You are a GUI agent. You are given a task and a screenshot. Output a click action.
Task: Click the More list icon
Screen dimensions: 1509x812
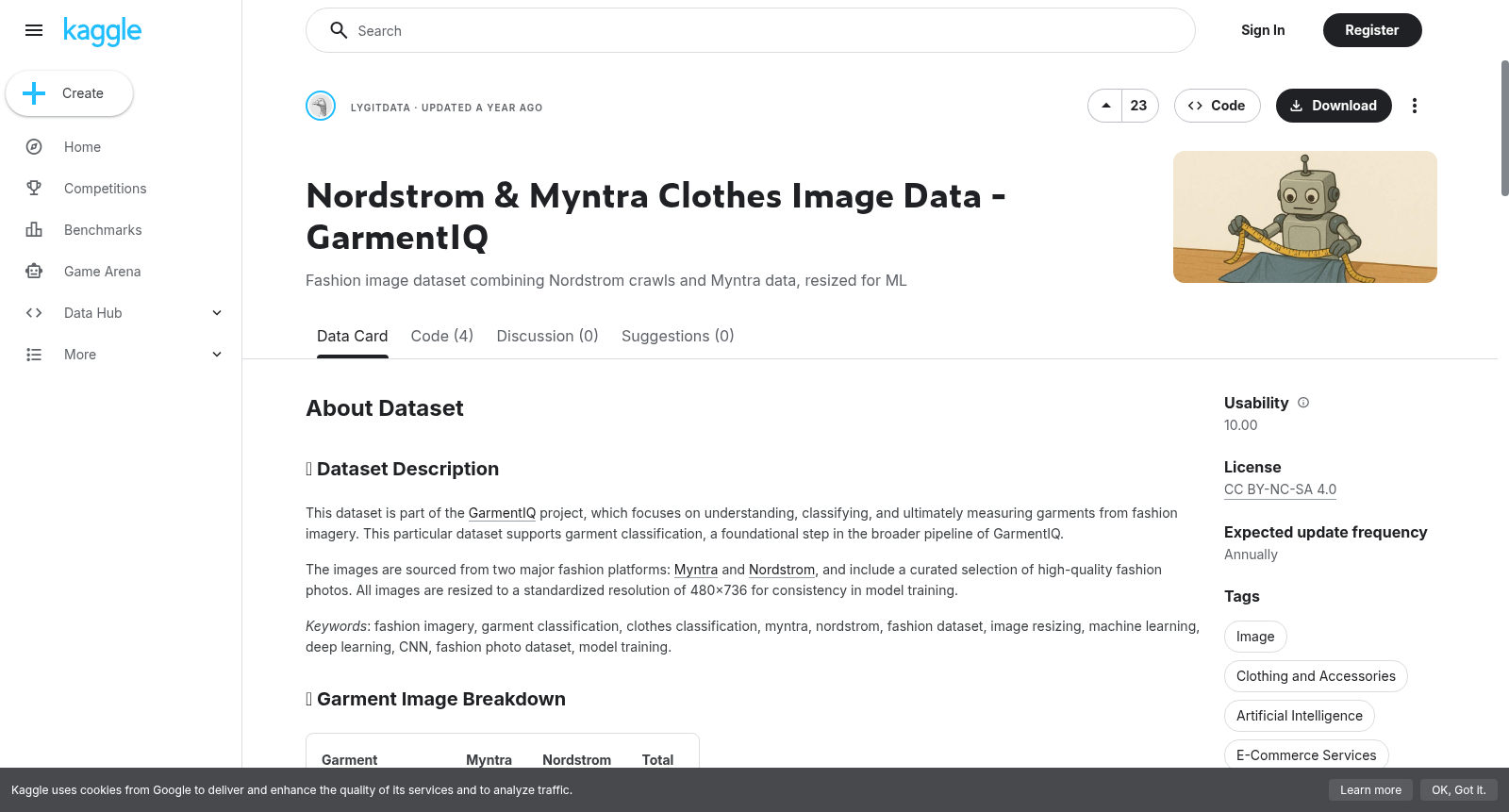point(34,355)
